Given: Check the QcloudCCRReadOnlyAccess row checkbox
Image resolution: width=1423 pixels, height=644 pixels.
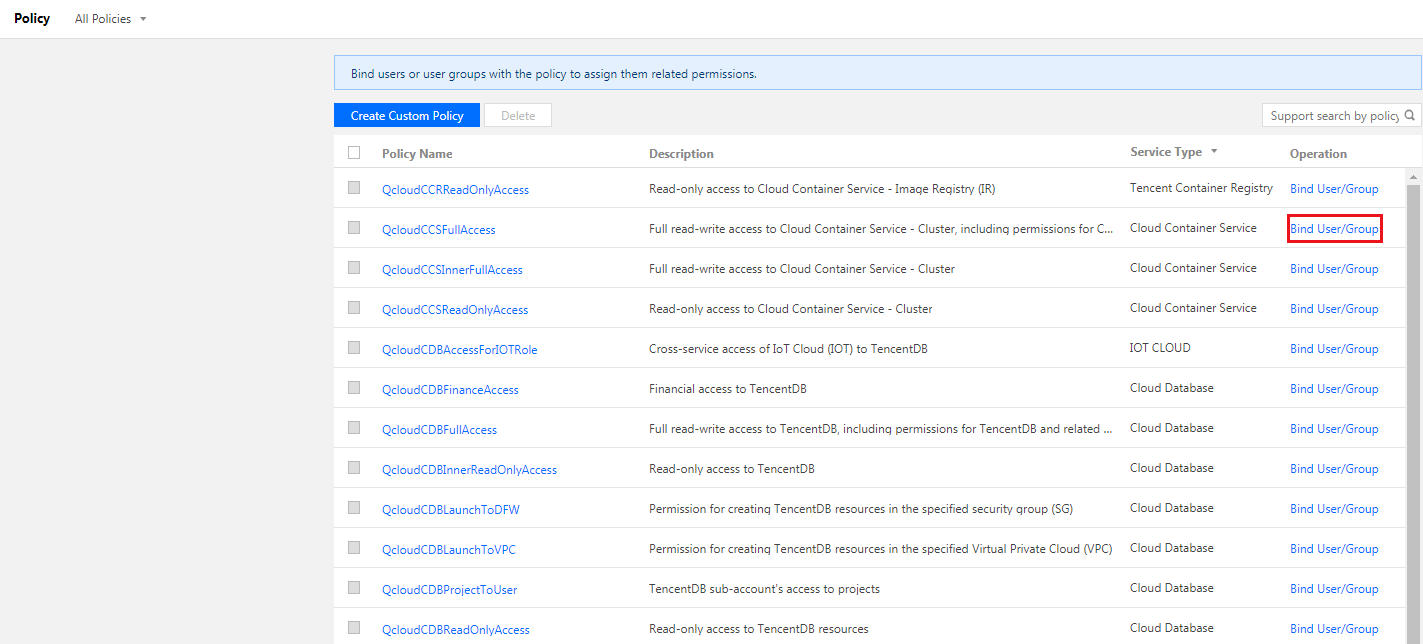Looking at the screenshot, I should point(354,187).
